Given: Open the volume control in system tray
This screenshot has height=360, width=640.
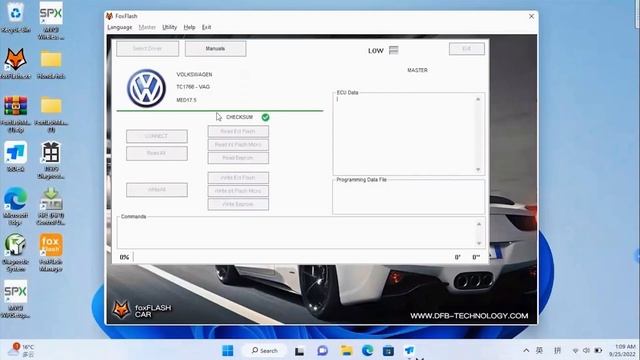Looking at the screenshot, I should click(x=587, y=351).
